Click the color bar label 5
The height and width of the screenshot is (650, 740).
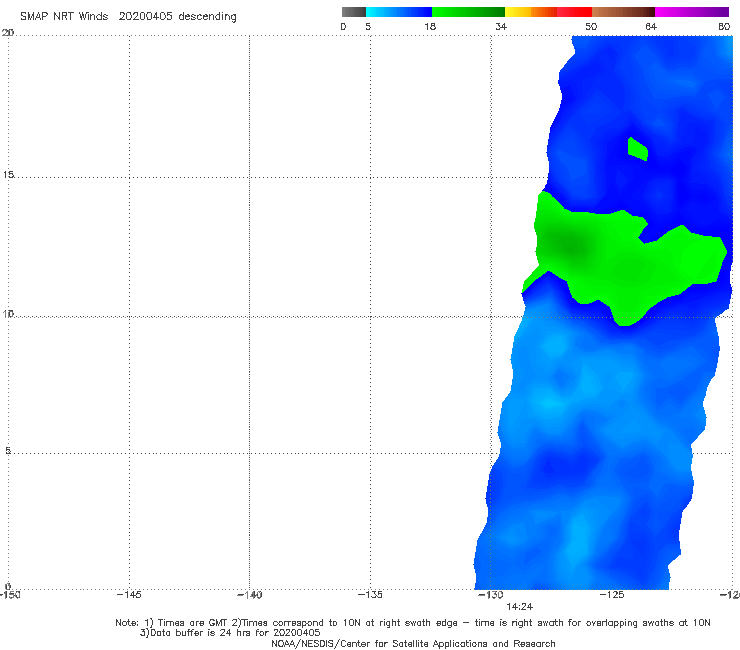(x=368, y=26)
